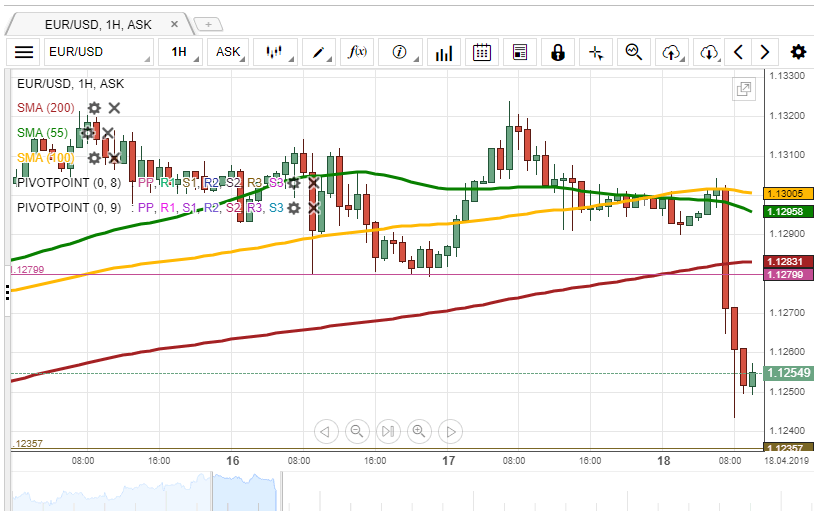
Task: Open the calendar date picker icon
Action: coord(481,52)
